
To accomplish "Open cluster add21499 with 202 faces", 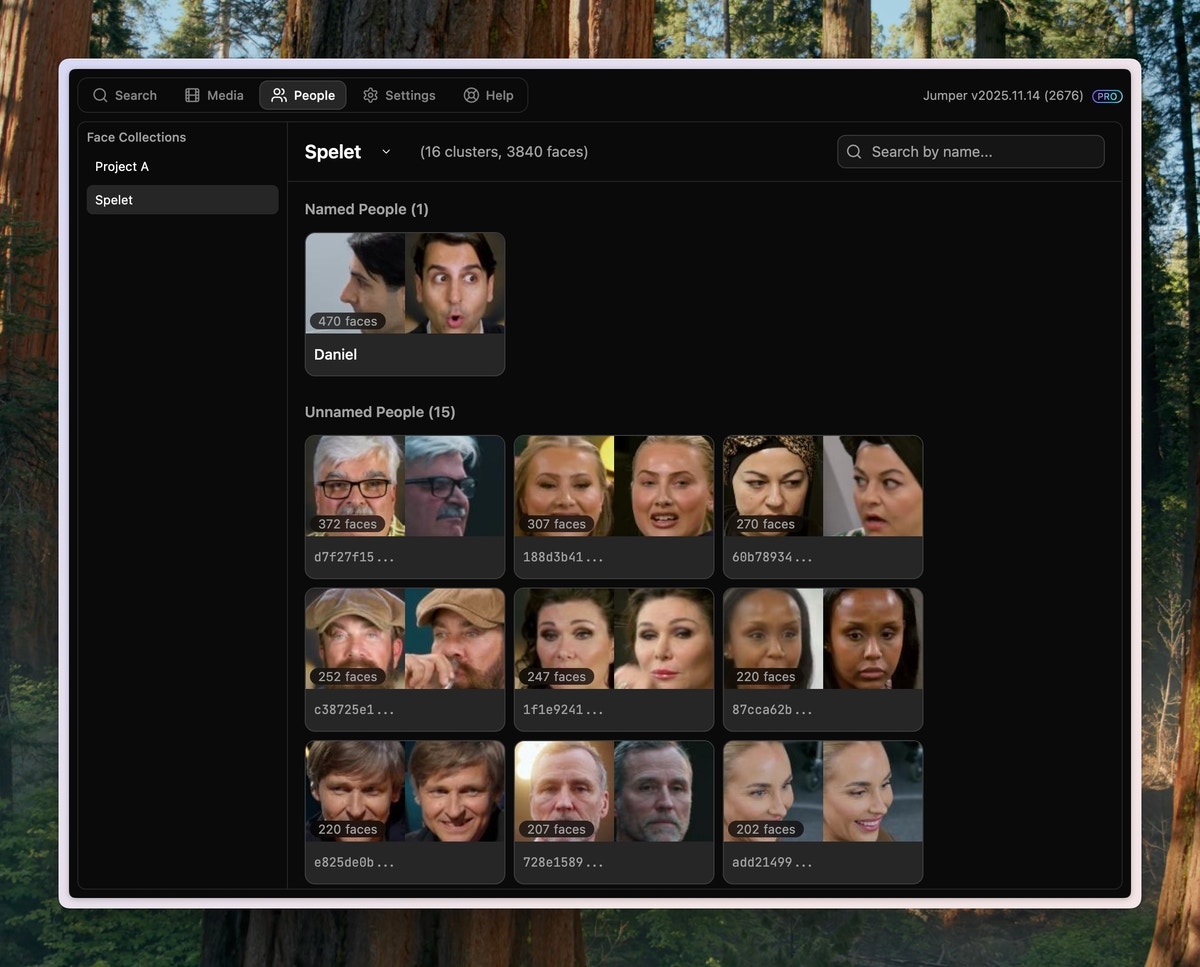I will (822, 811).
